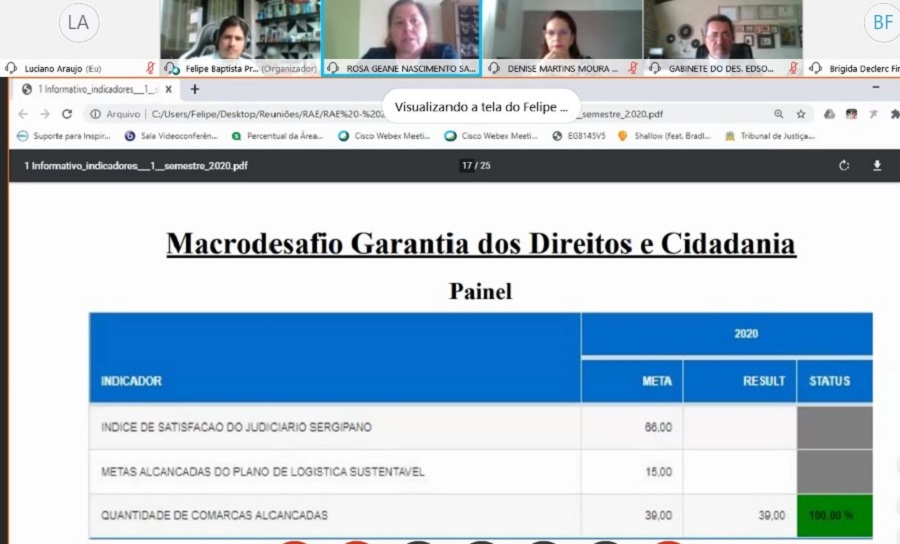
Task: Open the Suporte para Inspir bookmark
Action: [x=64, y=136]
